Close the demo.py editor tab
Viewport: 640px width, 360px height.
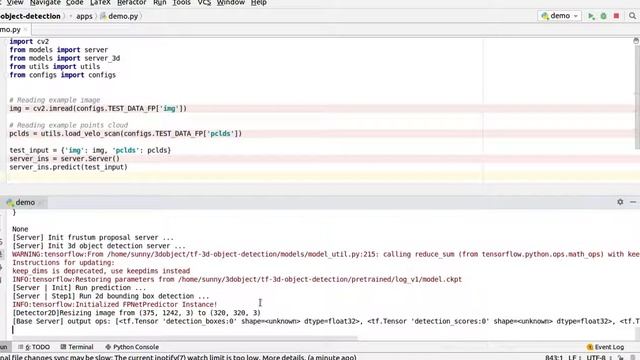[x=25, y=30]
